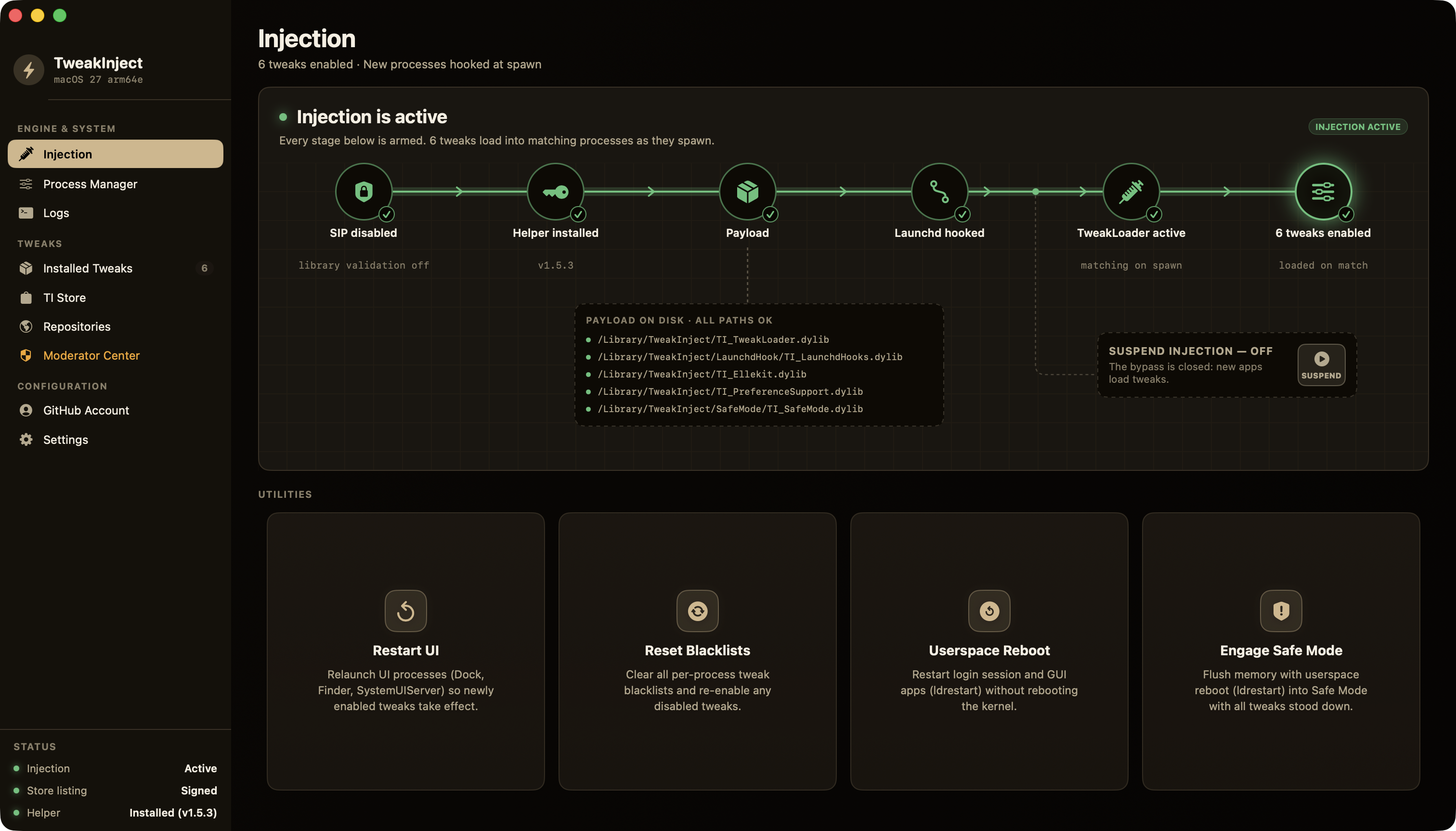Click the Injection Active status row
This screenshot has height=831, width=1456.
[x=115, y=768]
